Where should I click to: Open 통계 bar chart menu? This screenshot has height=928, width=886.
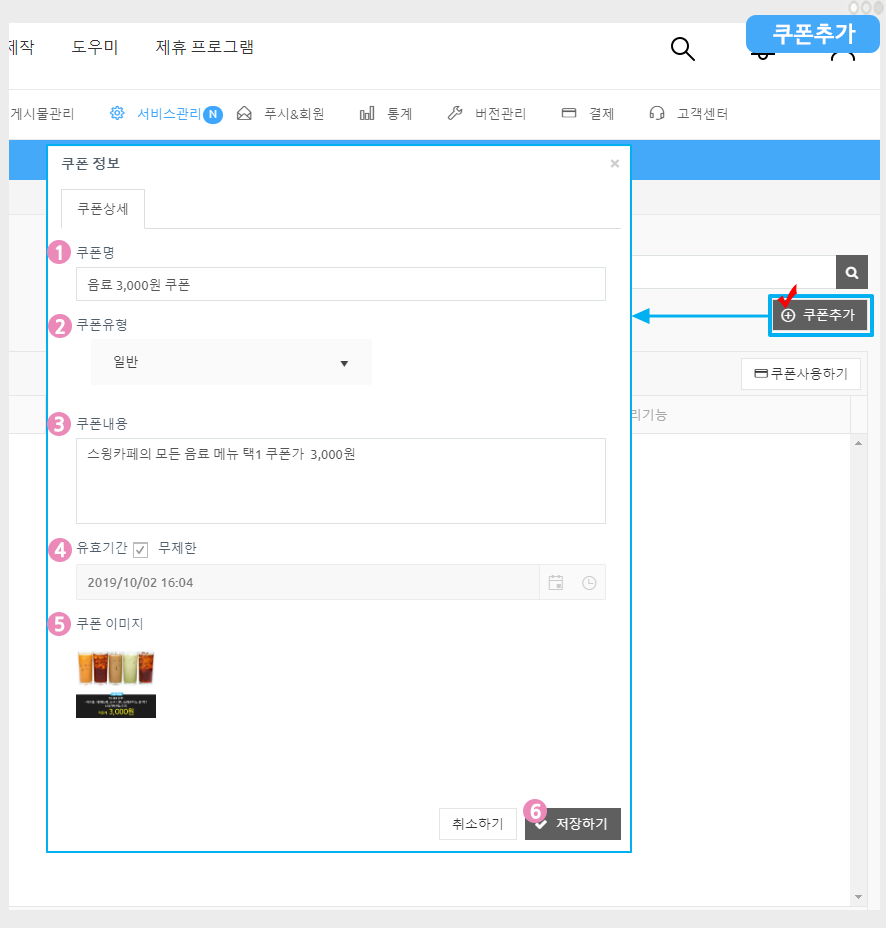386,114
